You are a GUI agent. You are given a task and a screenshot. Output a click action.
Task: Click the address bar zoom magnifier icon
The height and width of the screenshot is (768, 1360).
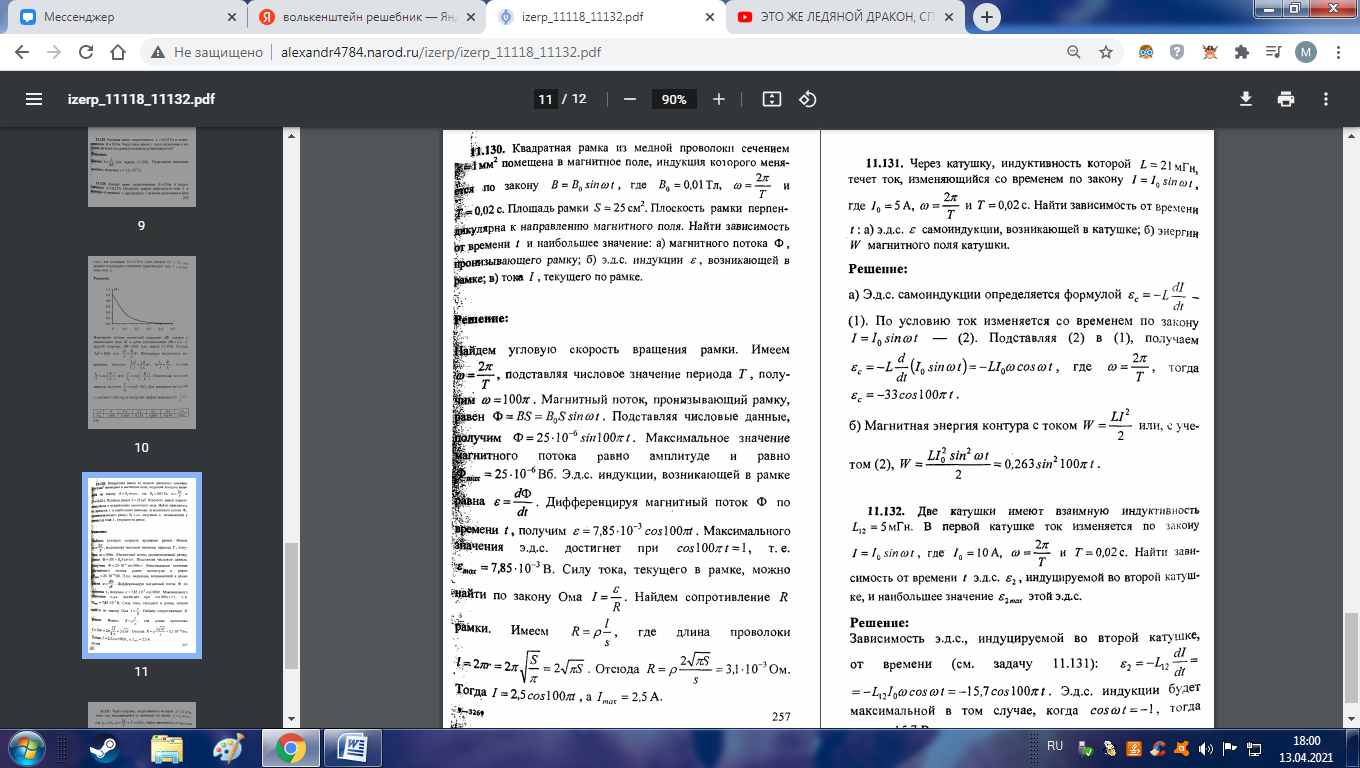tap(1073, 52)
